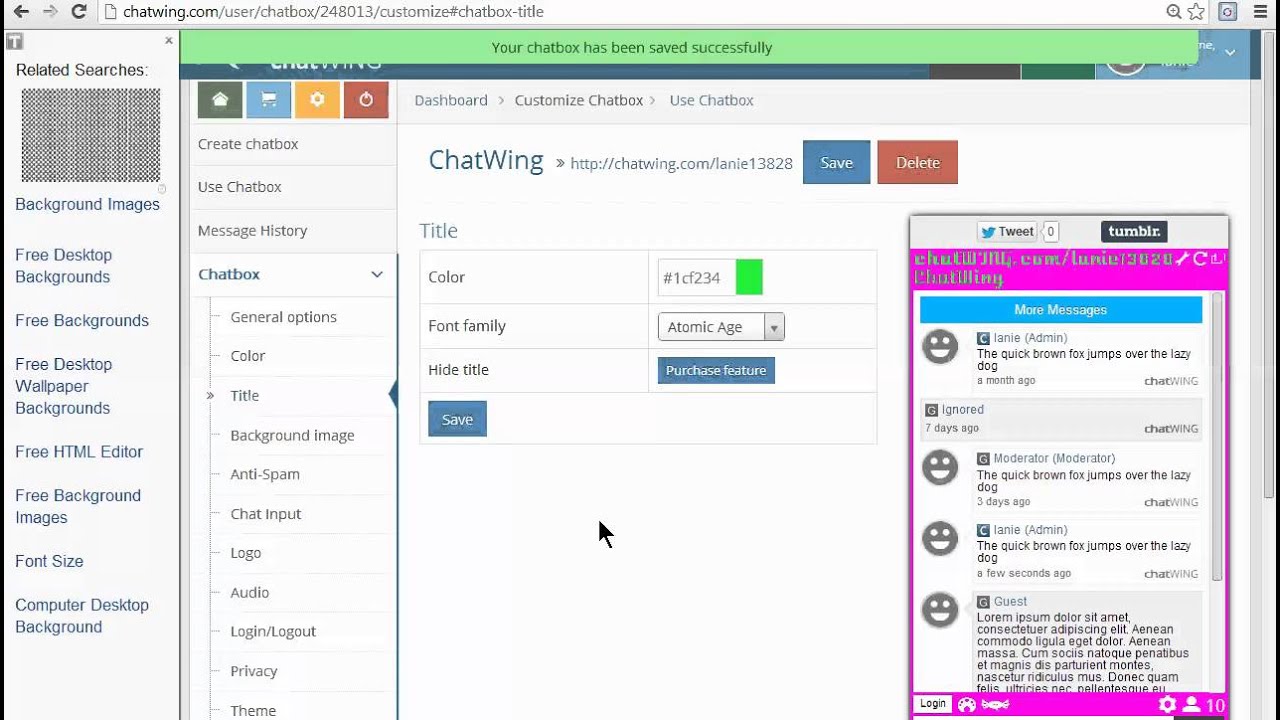Click the Login button in chatbox footer
The image size is (1280, 720).
pyautogui.click(x=933, y=704)
